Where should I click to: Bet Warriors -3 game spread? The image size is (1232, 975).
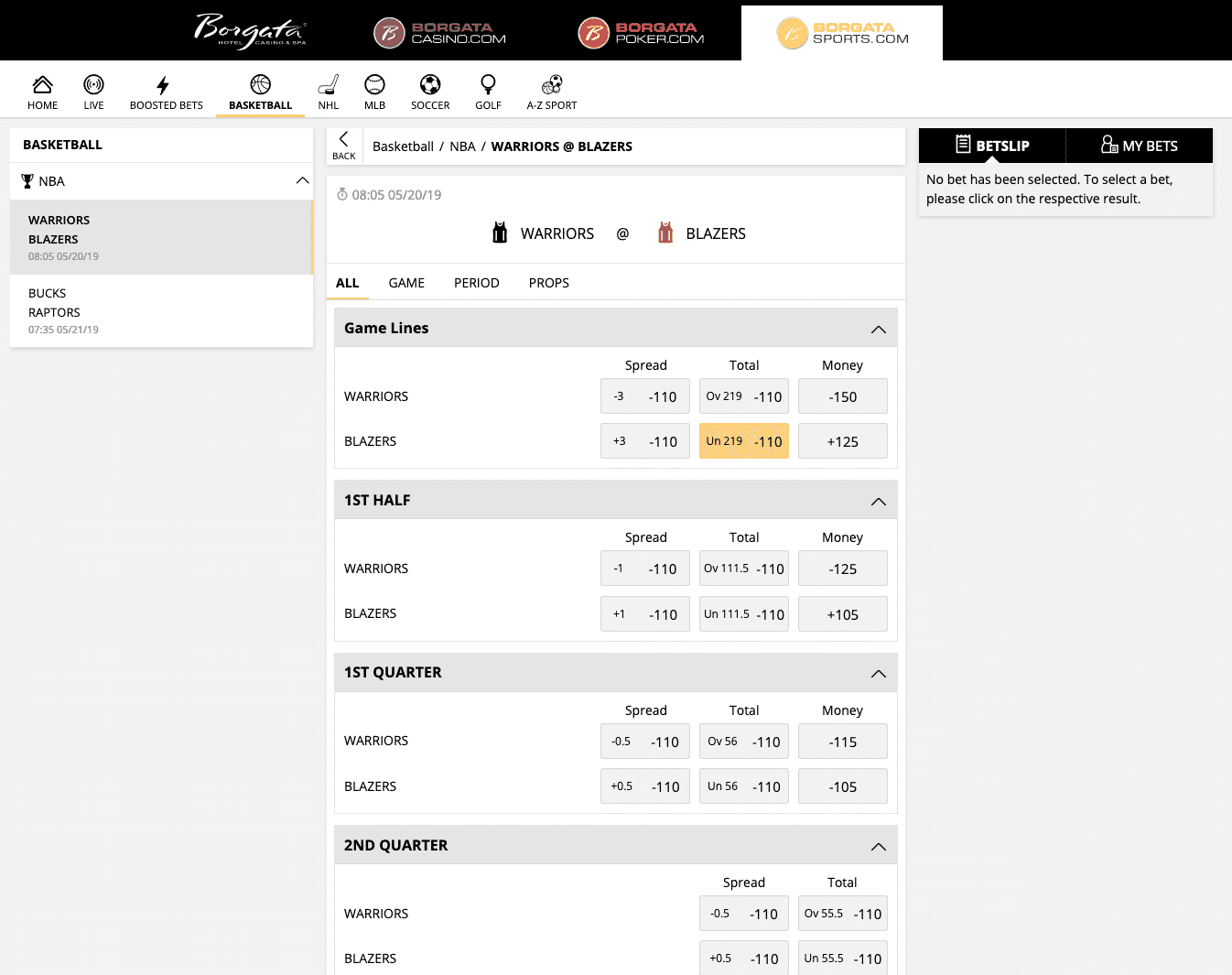pos(645,396)
